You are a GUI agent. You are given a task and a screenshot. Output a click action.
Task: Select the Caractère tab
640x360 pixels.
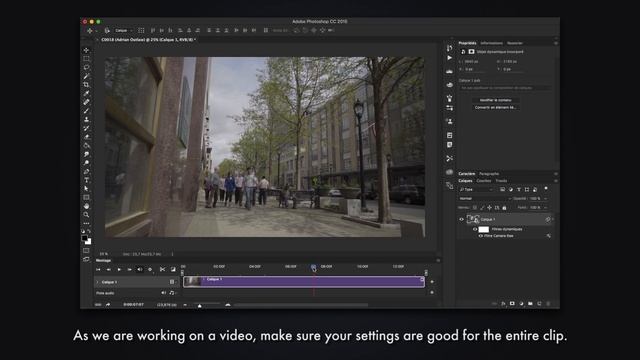coord(467,174)
